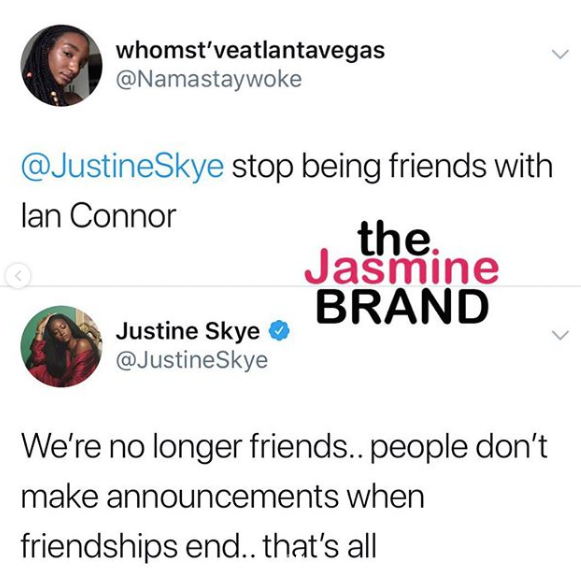Click pink 'Jasmine' word in watermark
This screenshot has height=574, width=581.
(x=401, y=266)
